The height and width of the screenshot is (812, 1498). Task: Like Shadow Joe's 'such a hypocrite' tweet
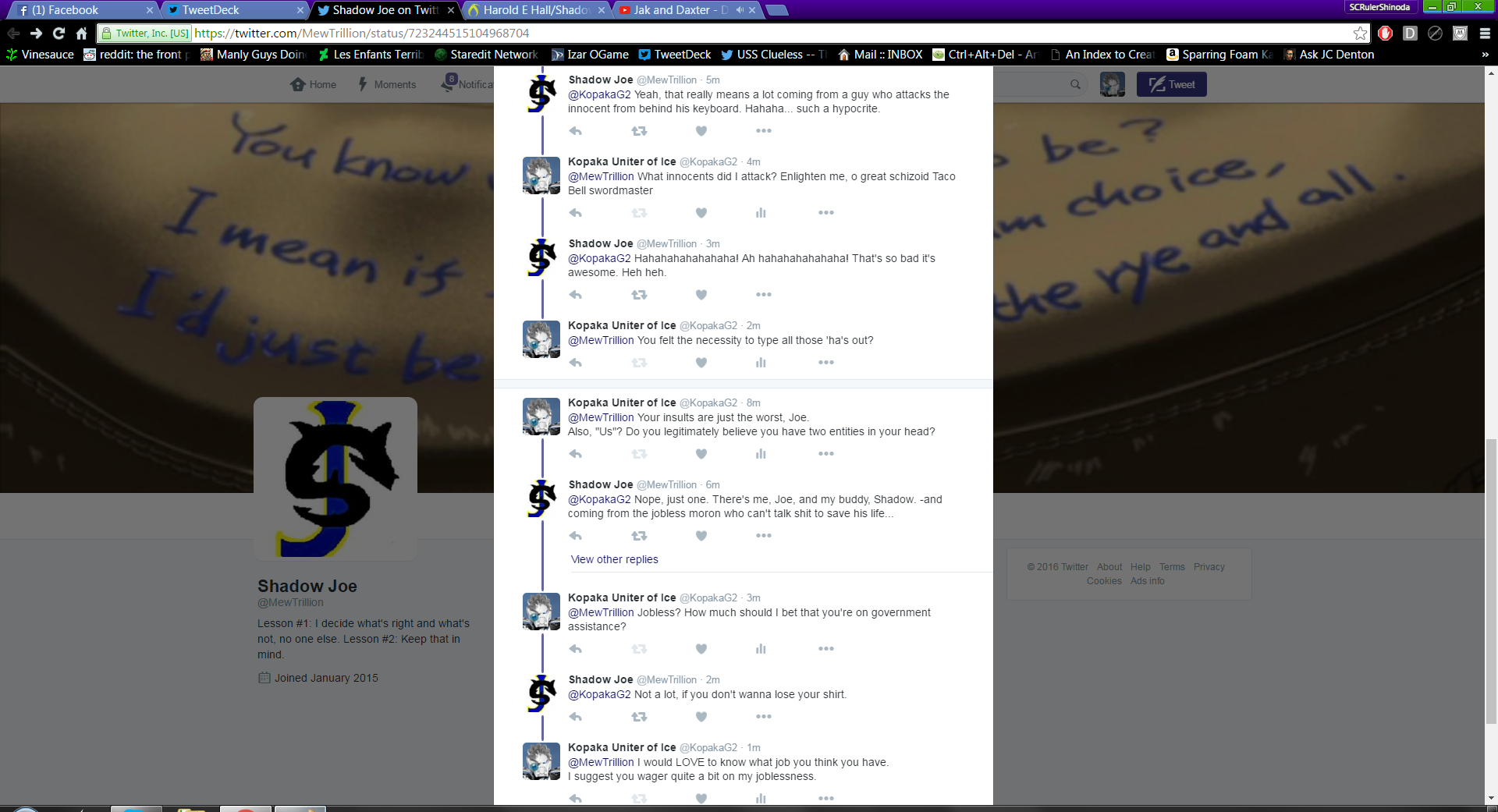[701, 131]
